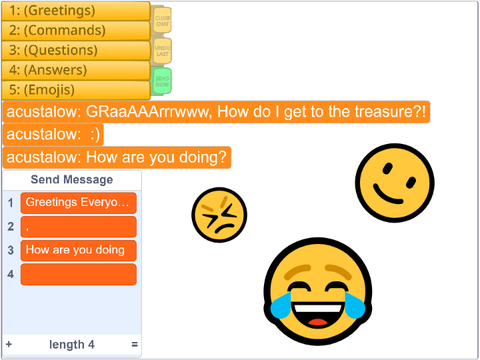Click the Close Chat button

[x=162, y=21]
